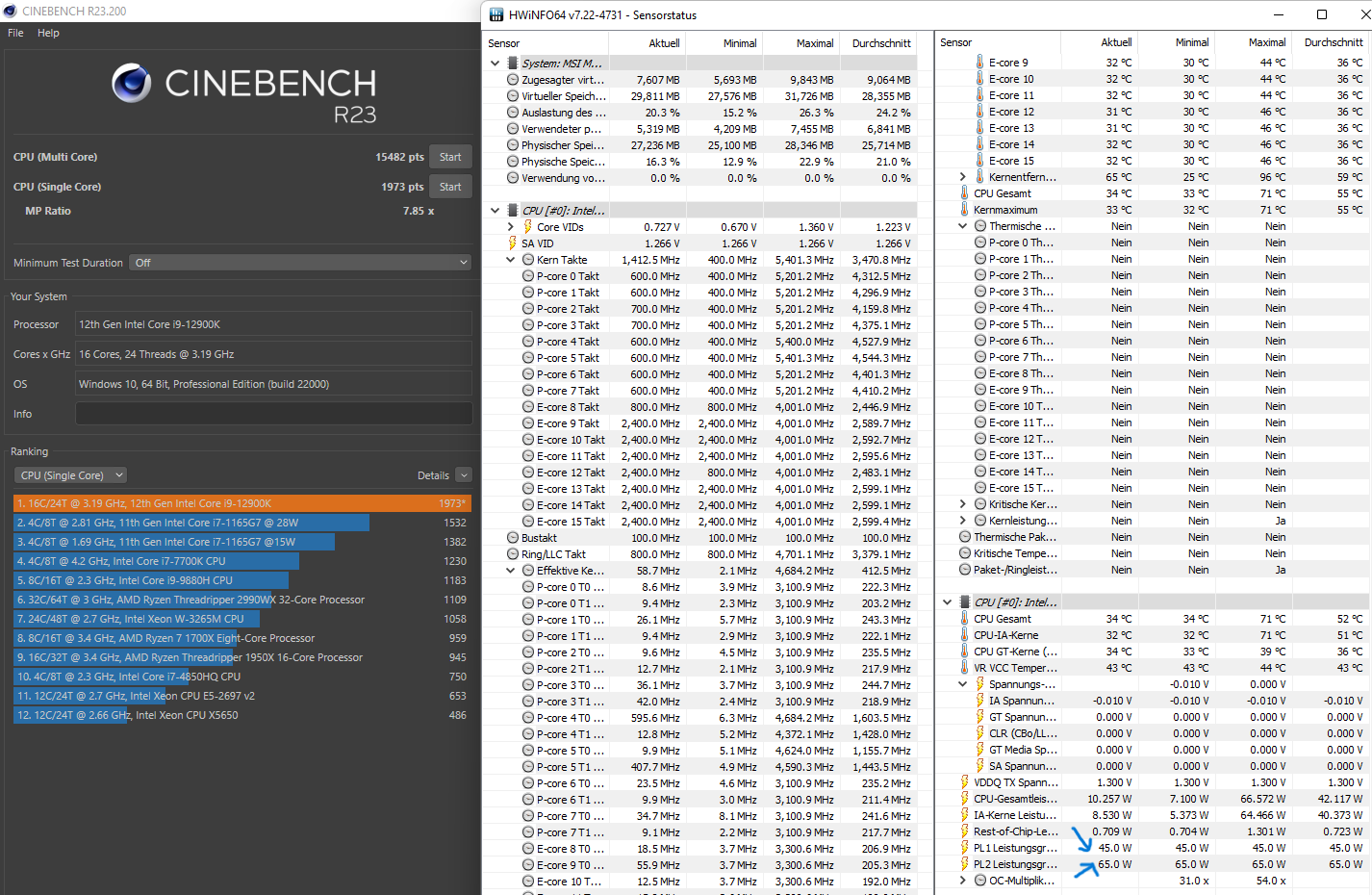1372x895 pixels.
Task: Click the IA Spannun... lightning icon
Action: click(980, 701)
